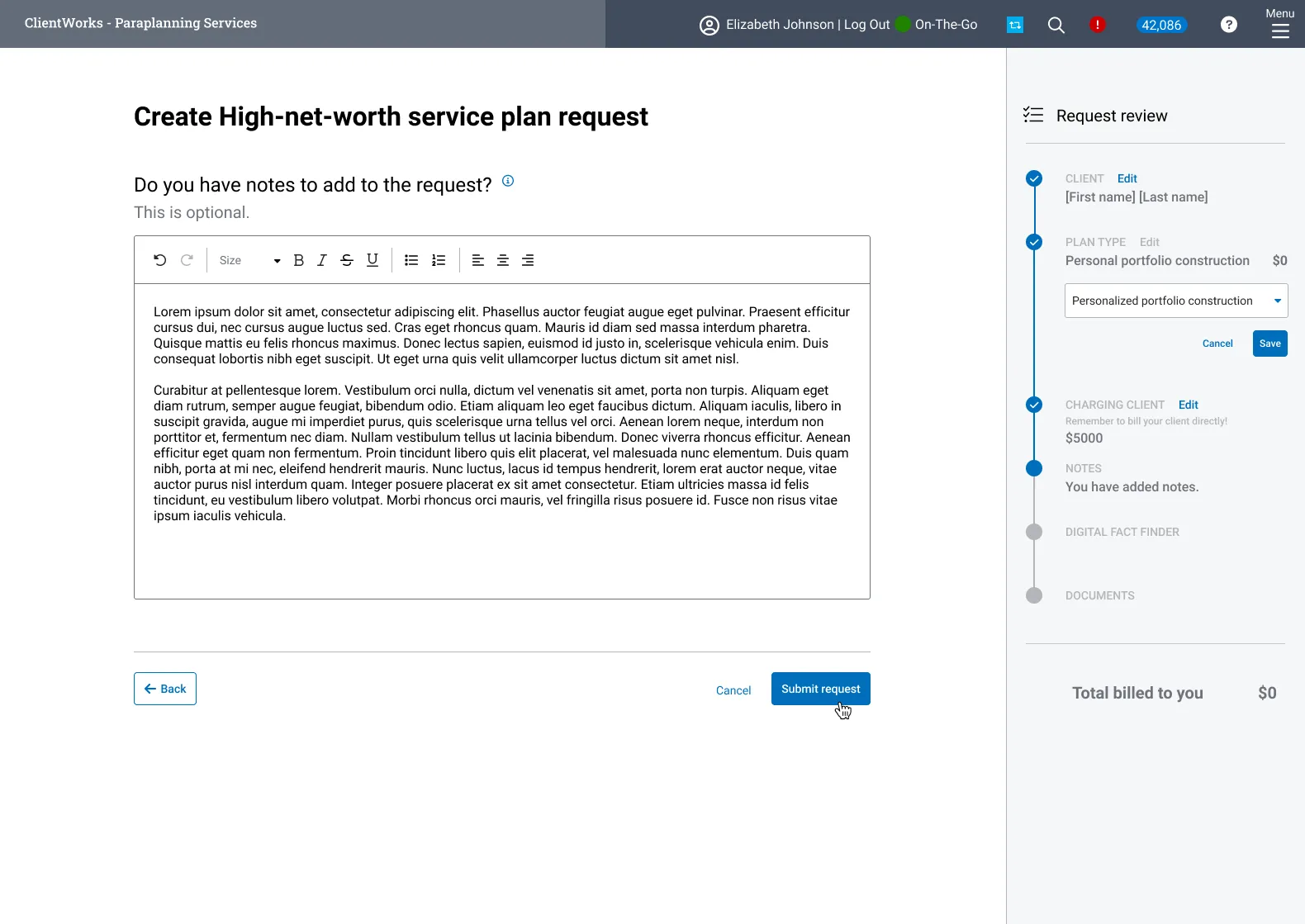Click the CHARGING CLIENT step checkmark
Viewport: 1305px width, 924px height.
[1034, 405]
